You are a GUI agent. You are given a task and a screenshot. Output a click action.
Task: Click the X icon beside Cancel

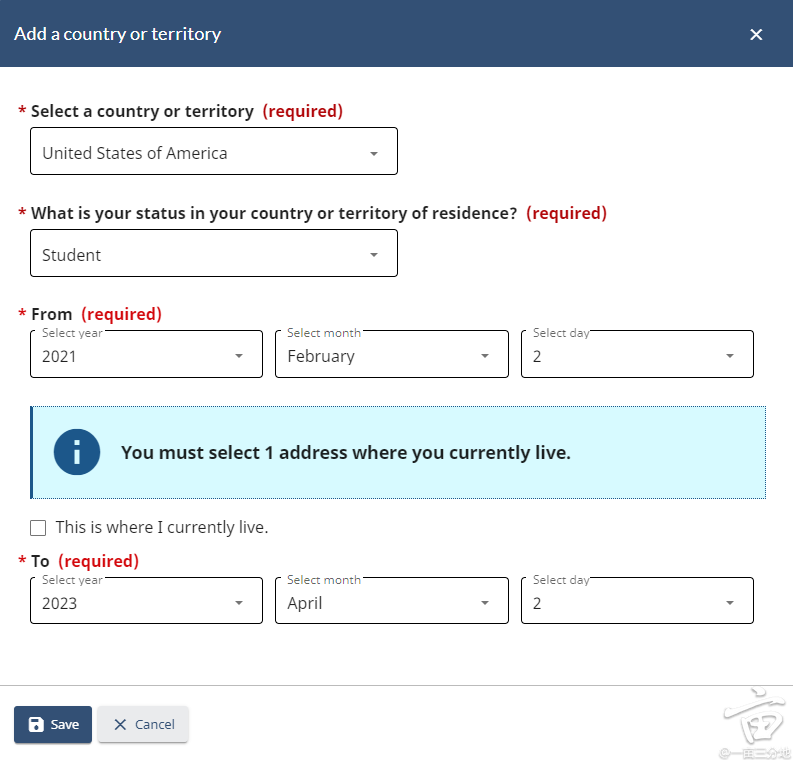click(x=120, y=725)
